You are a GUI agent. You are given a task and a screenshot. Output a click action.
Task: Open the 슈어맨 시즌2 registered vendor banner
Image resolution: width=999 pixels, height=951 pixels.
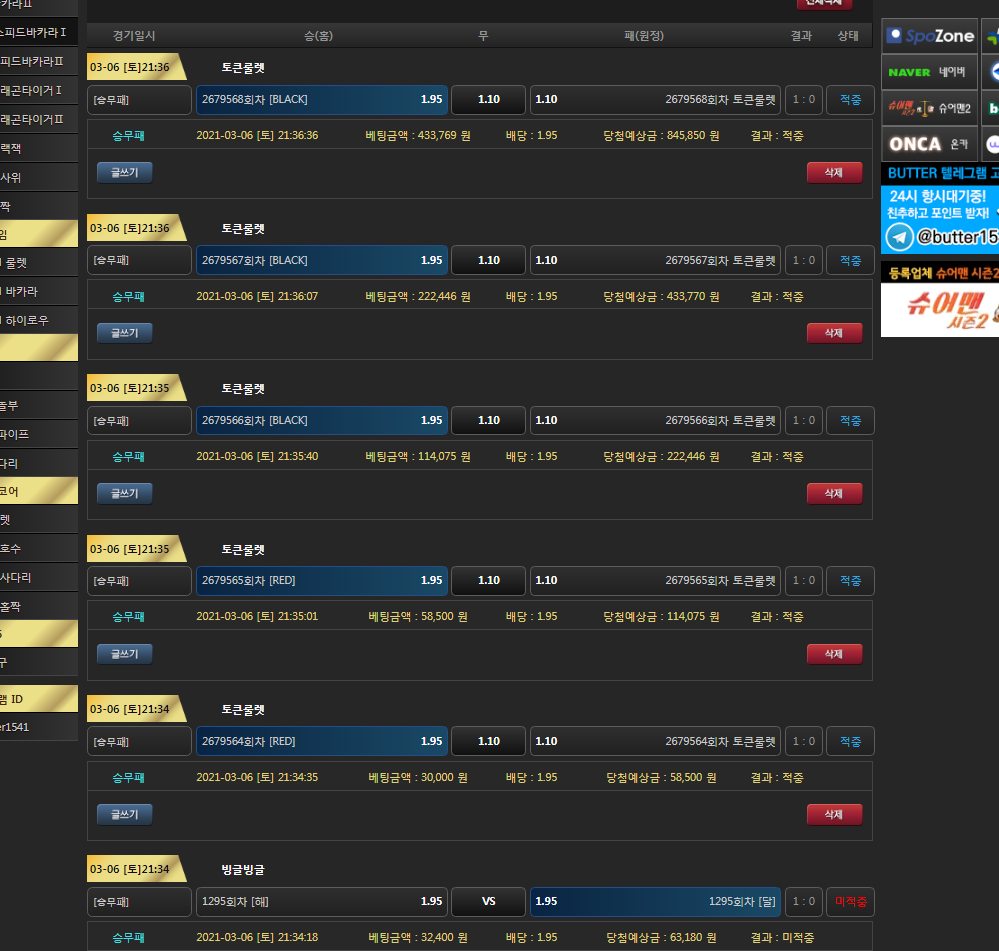939,309
